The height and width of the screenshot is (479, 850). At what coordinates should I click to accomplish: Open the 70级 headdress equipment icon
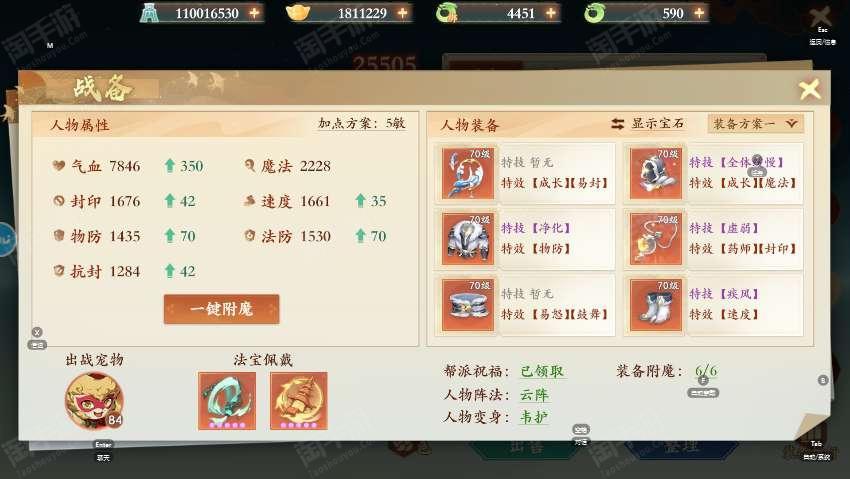click(468, 173)
